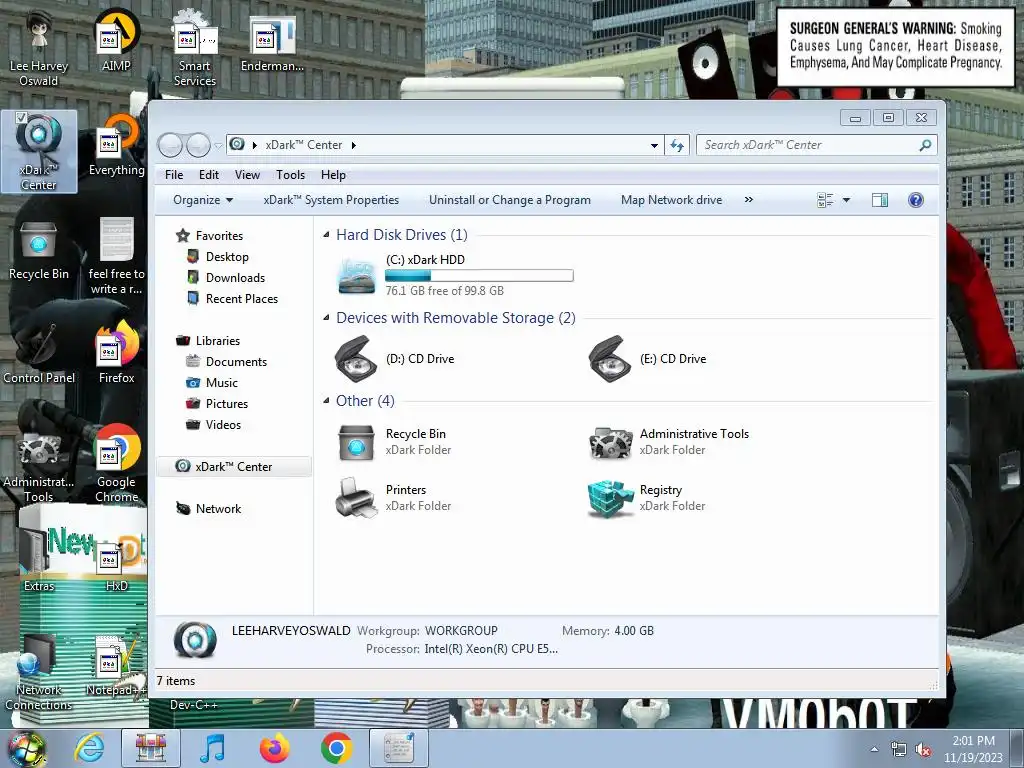Select the HxD desktop icon
The width and height of the screenshot is (1024, 768).
point(116,565)
